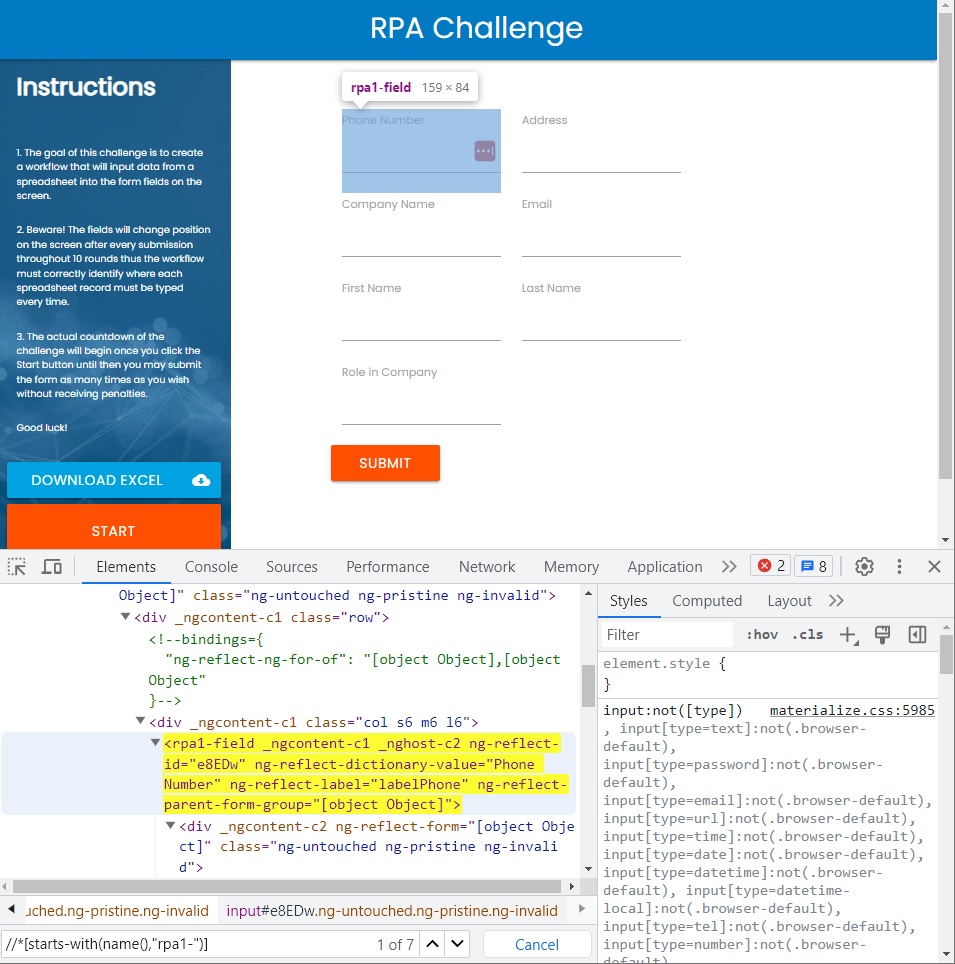Viewport: 955px width, 964px height.
Task: Open the Computed styles tab
Action: (707, 601)
